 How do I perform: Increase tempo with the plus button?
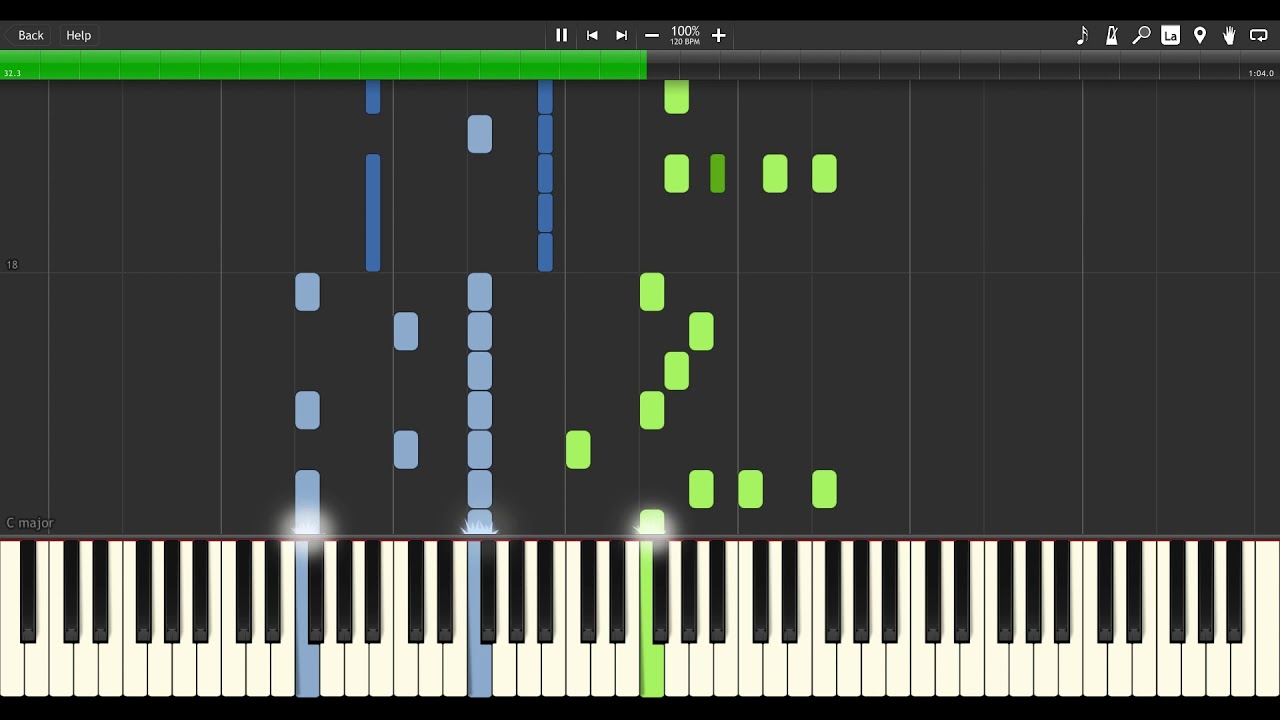(718, 35)
